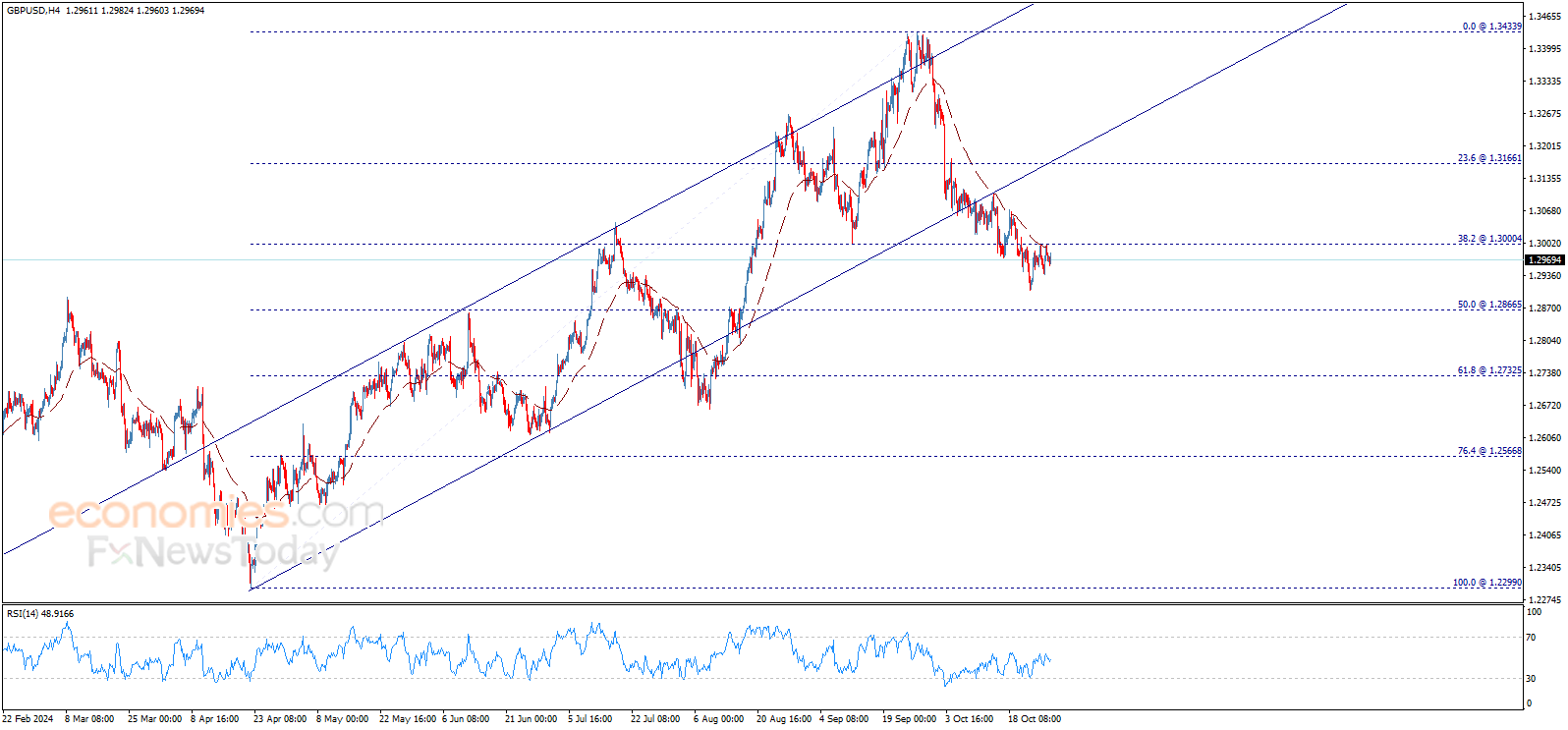The image size is (1568, 730).
Task: Click time axis label "3 Oct 16:00"
Action: [x=970, y=719]
